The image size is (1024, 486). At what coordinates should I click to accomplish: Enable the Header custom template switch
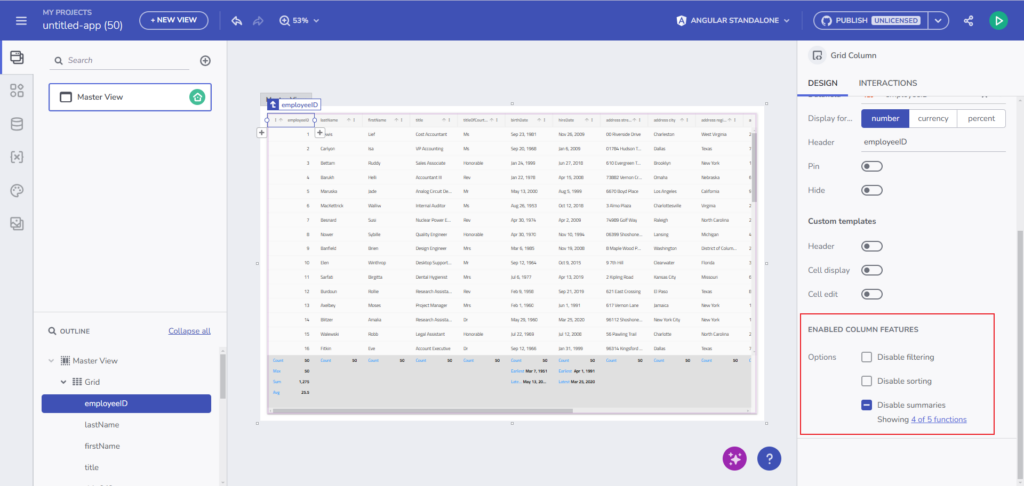pyautogui.click(x=871, y=246)
